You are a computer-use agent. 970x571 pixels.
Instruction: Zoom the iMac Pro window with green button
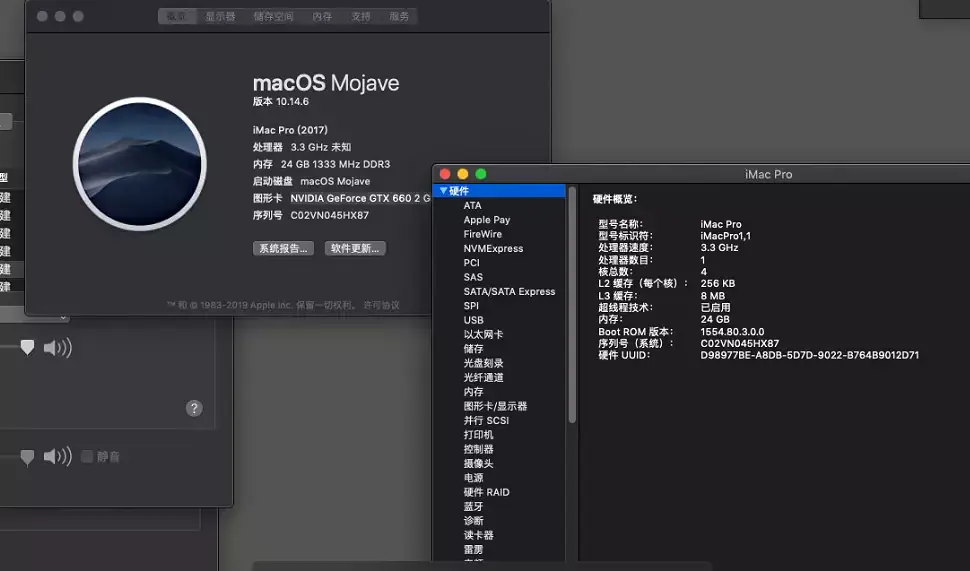481,174
